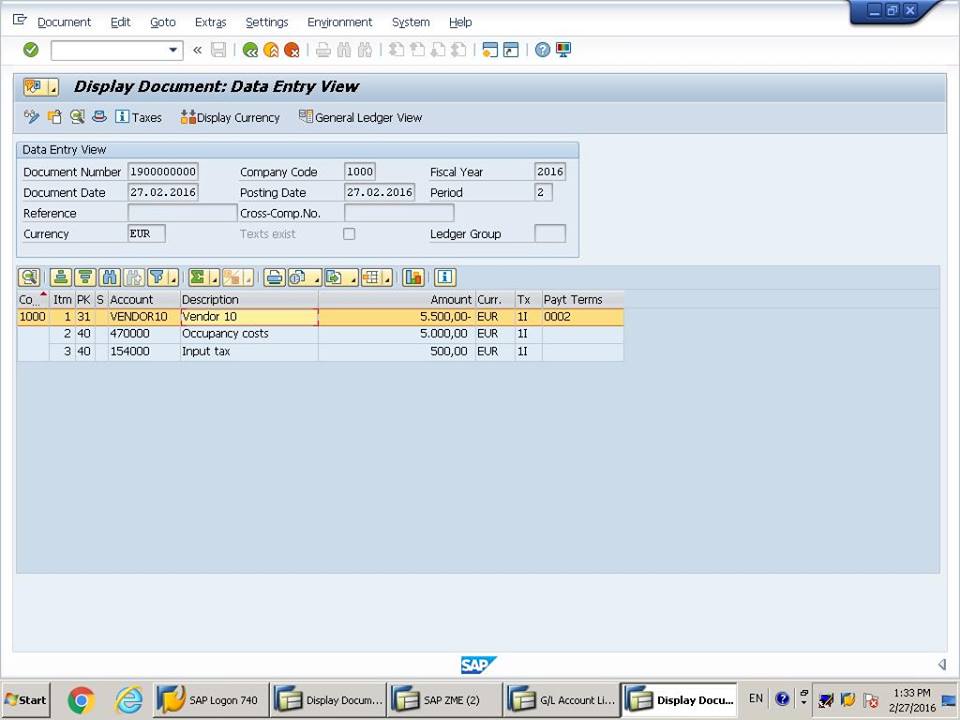Click account 470000 cell
Viewport: 960px width, 720px height.
(144, 334)
